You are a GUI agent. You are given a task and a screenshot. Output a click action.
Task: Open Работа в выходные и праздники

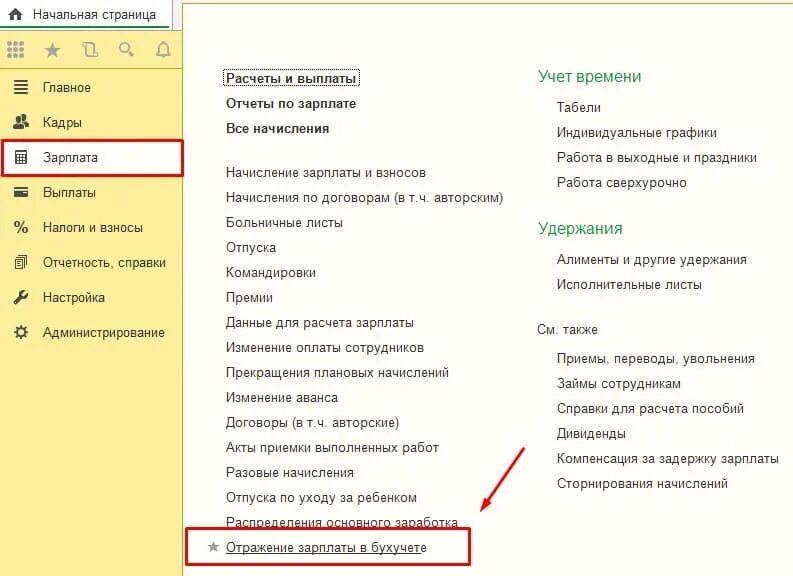tap(656, 157)
